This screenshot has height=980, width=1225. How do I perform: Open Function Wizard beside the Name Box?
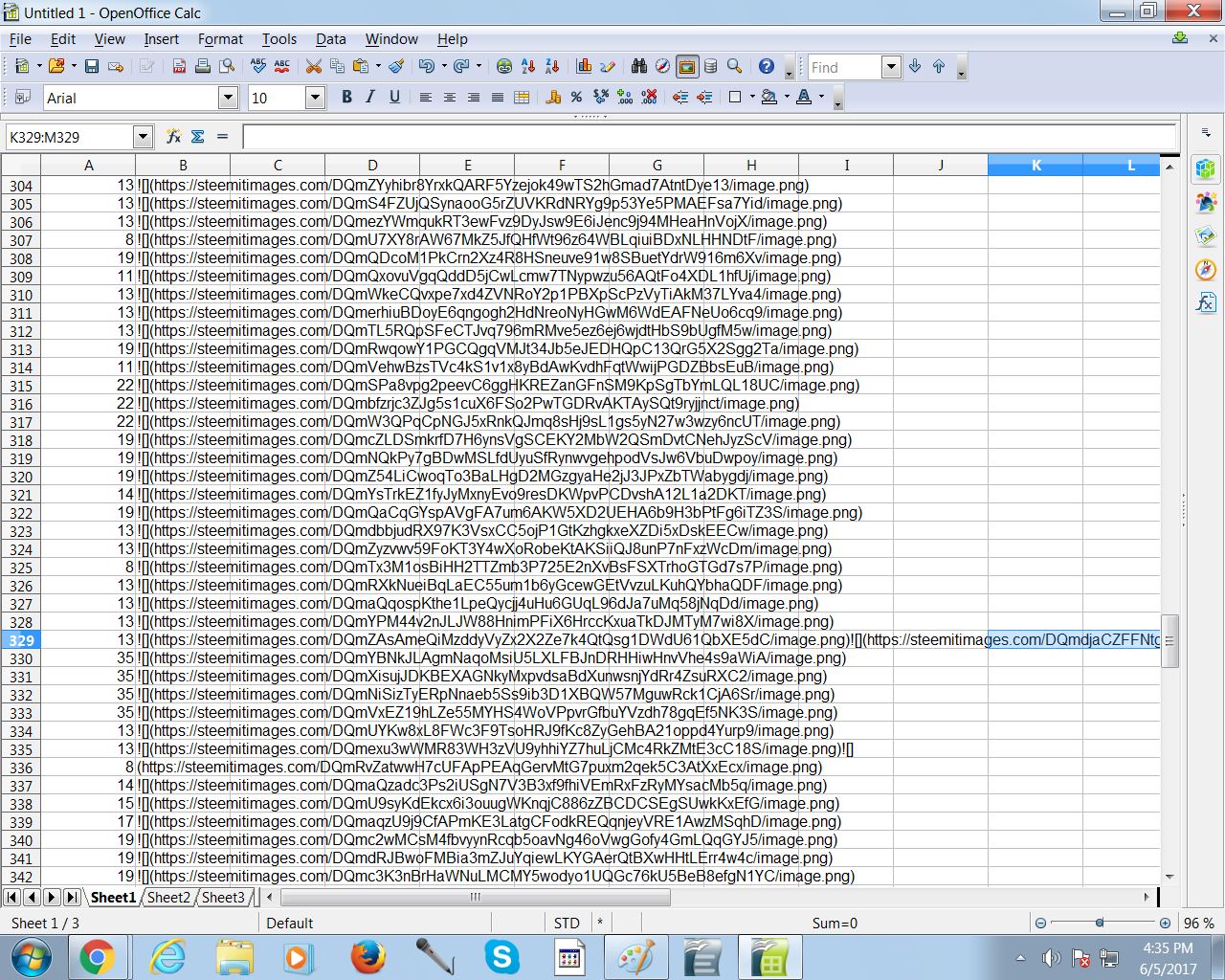coord(173,137)
